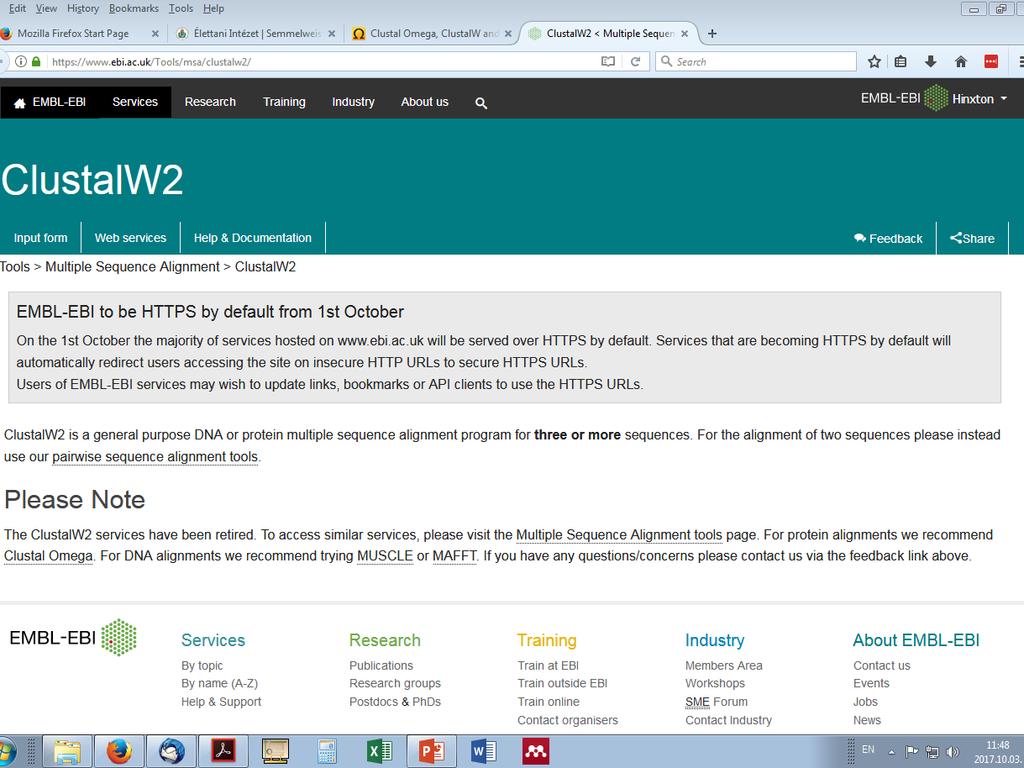
Task: Open the View menu
Action: [x=46, y=8]
